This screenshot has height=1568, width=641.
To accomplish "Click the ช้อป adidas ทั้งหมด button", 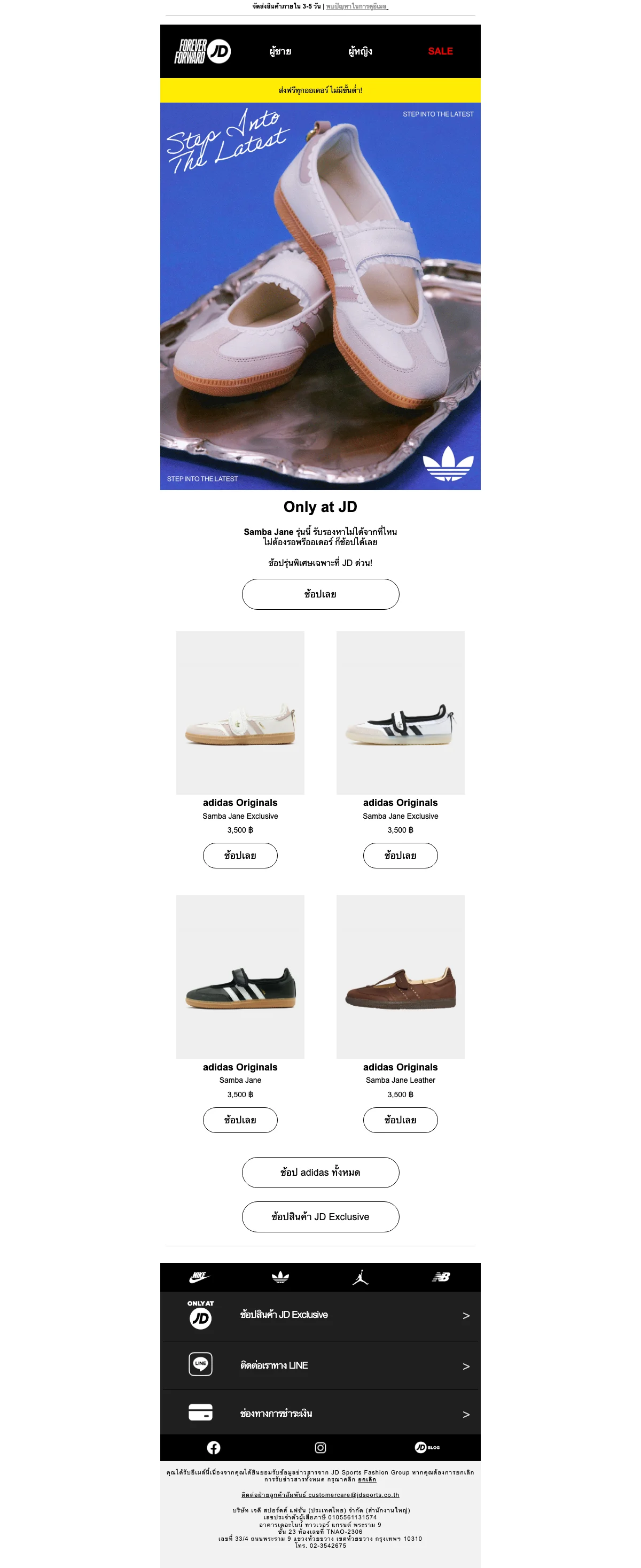I will [320, 1173].
